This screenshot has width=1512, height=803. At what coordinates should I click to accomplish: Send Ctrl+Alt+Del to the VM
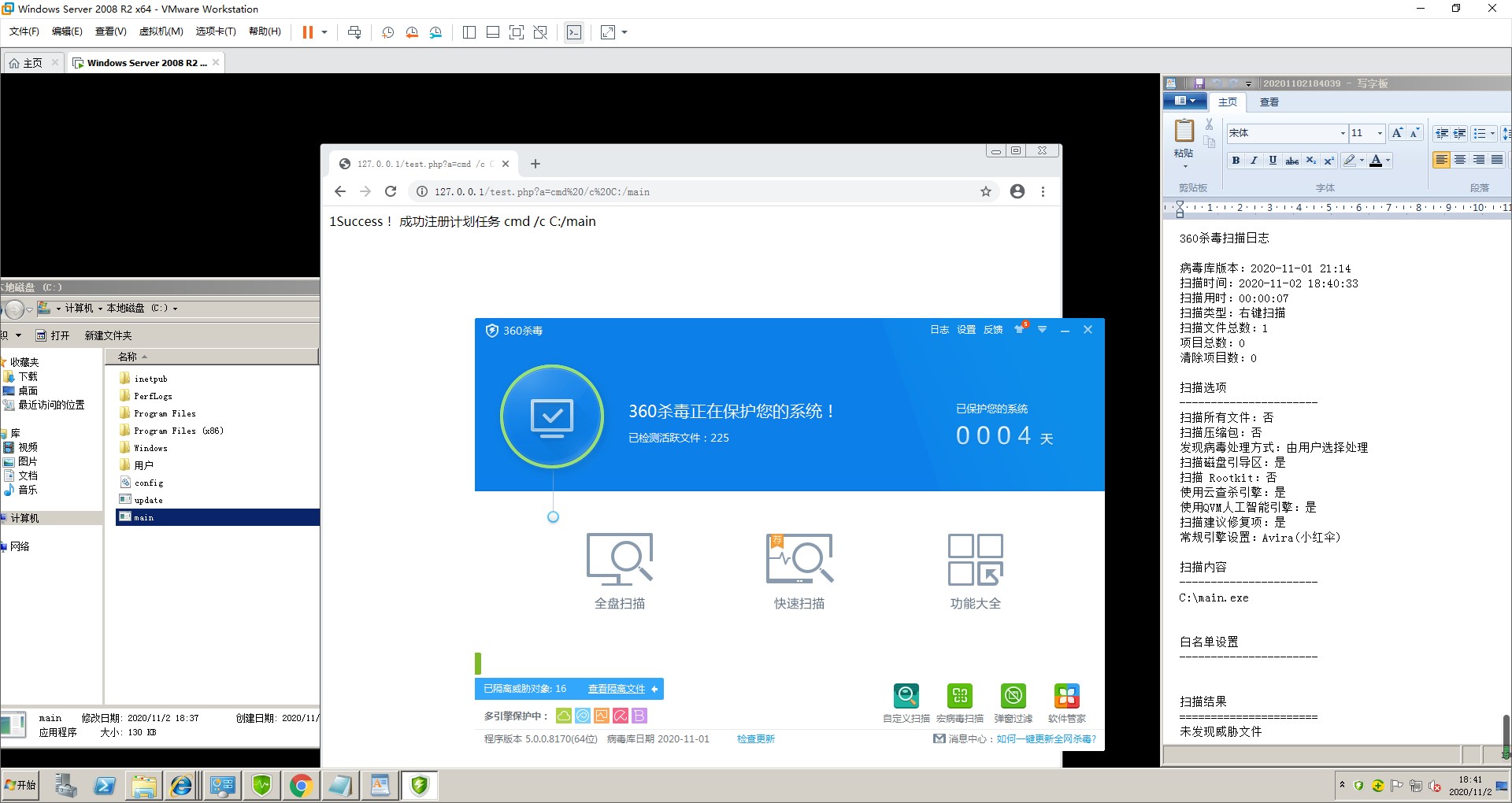354,32
